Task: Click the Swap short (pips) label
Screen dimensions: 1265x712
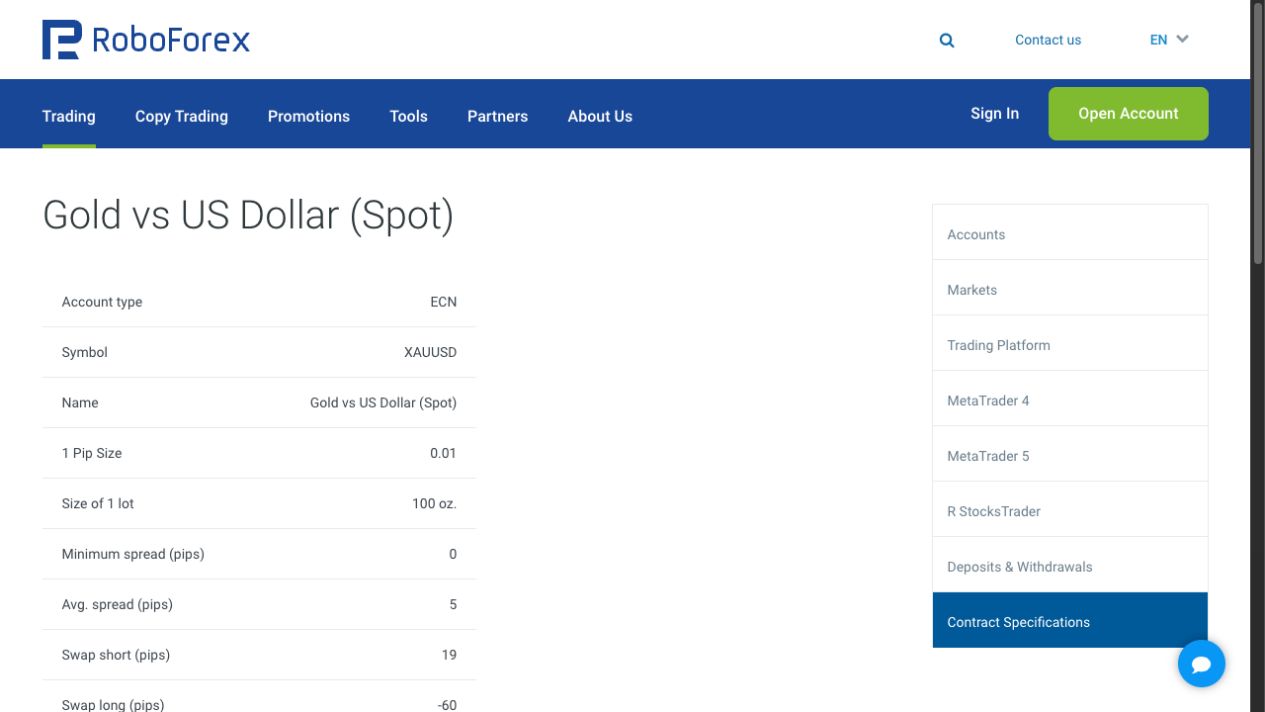Action: [x=116, y=655]
